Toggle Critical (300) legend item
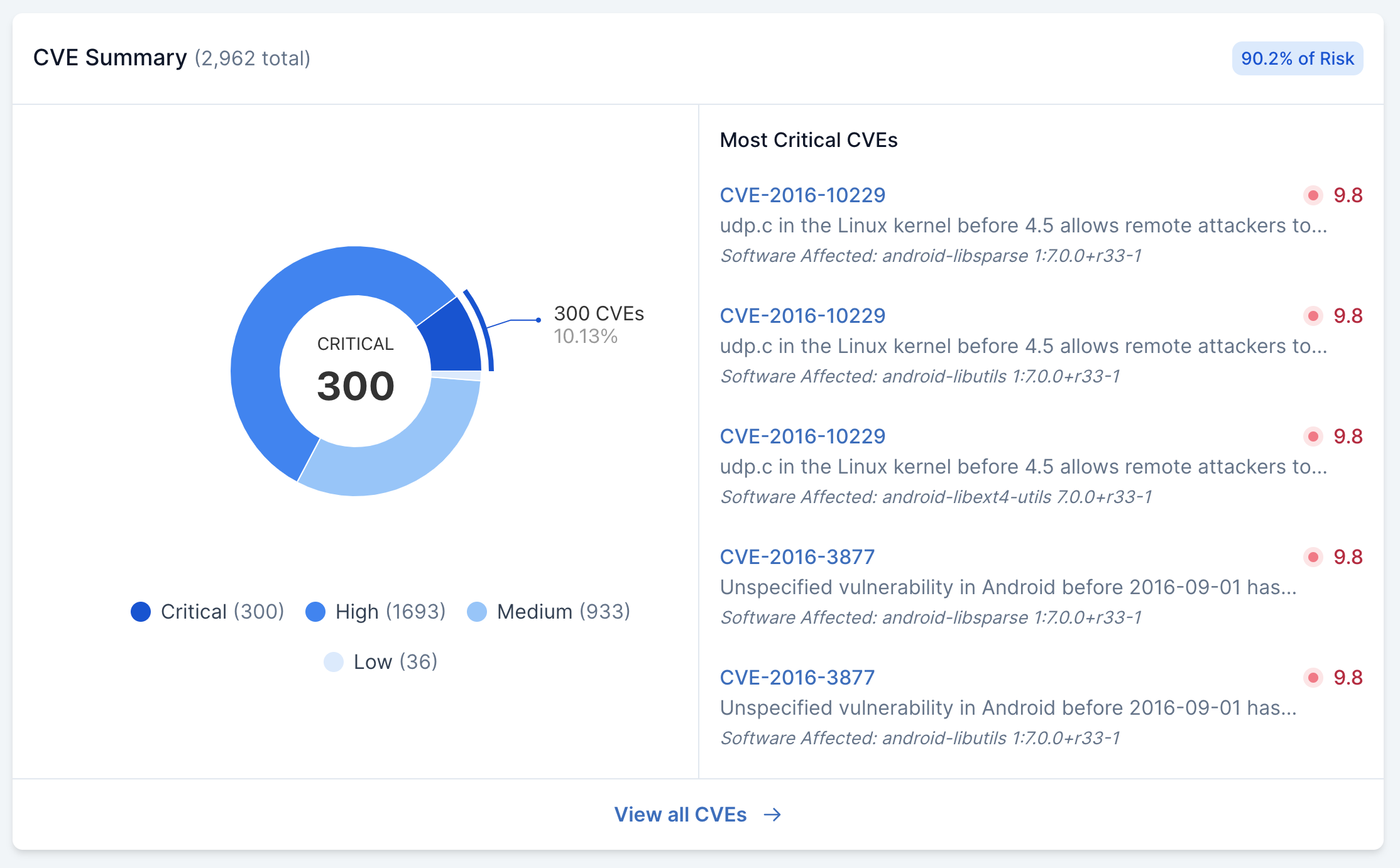The width and height of the screenshot is (1400, 868). [x=207, y=612]
